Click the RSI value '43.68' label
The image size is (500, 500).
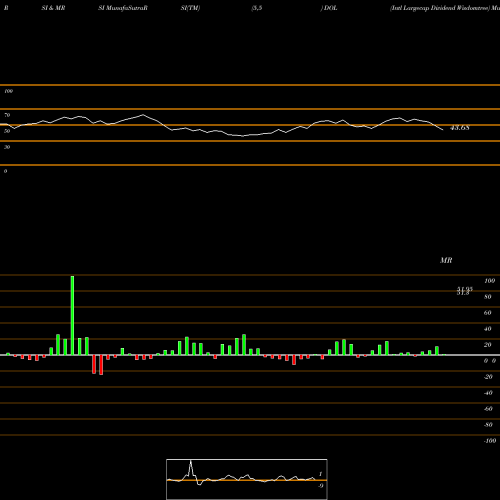(x=460, y=128)
